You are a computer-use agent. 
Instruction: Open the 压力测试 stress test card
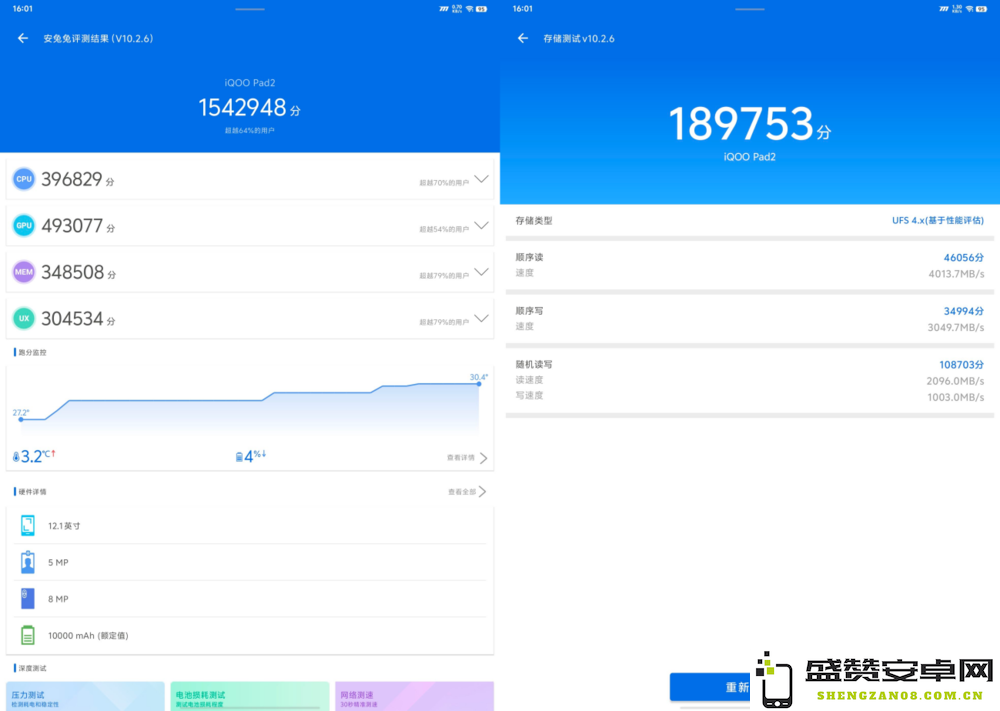pyautogui.click(x=85, y=696)
